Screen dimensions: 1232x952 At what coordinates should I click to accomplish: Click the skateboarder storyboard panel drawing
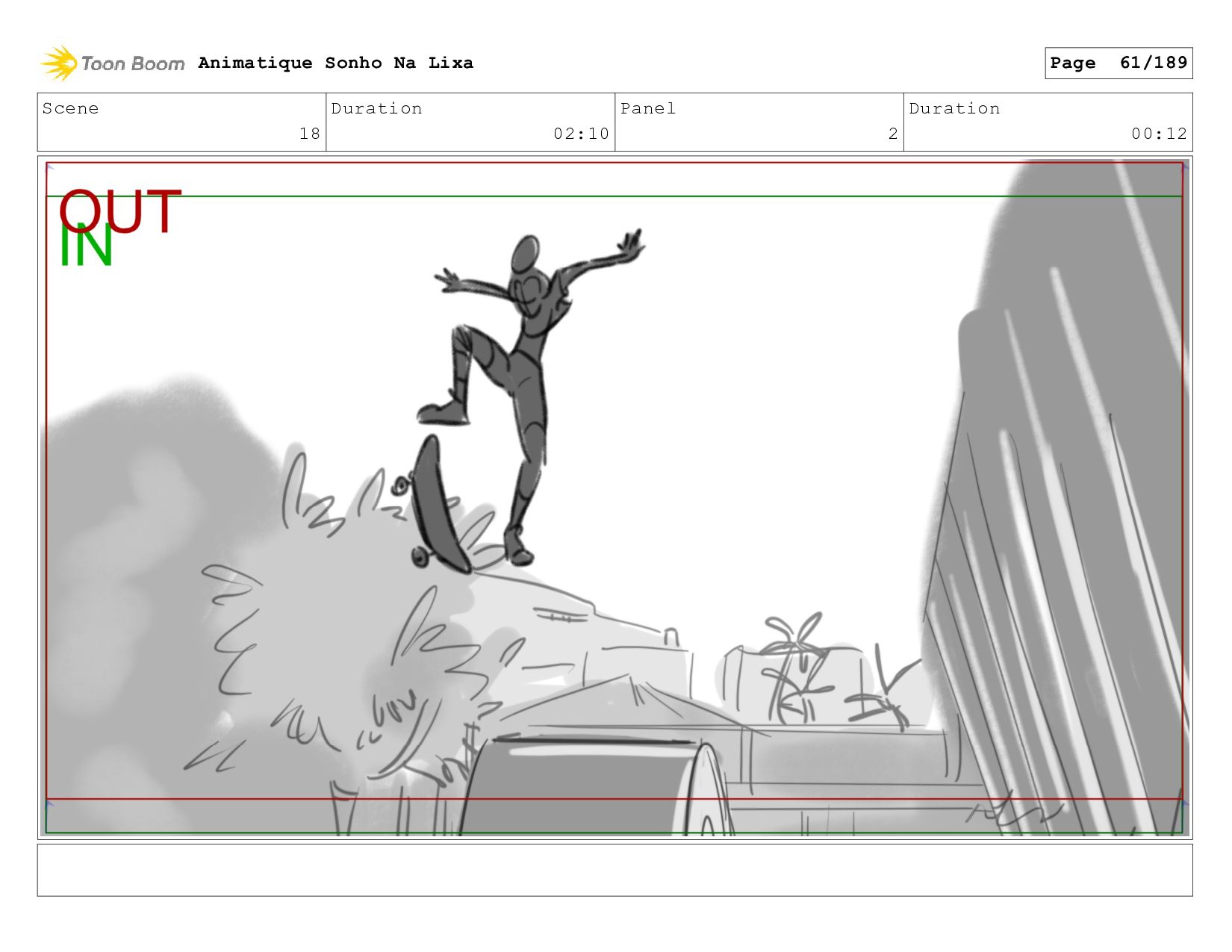click(615, 497)
